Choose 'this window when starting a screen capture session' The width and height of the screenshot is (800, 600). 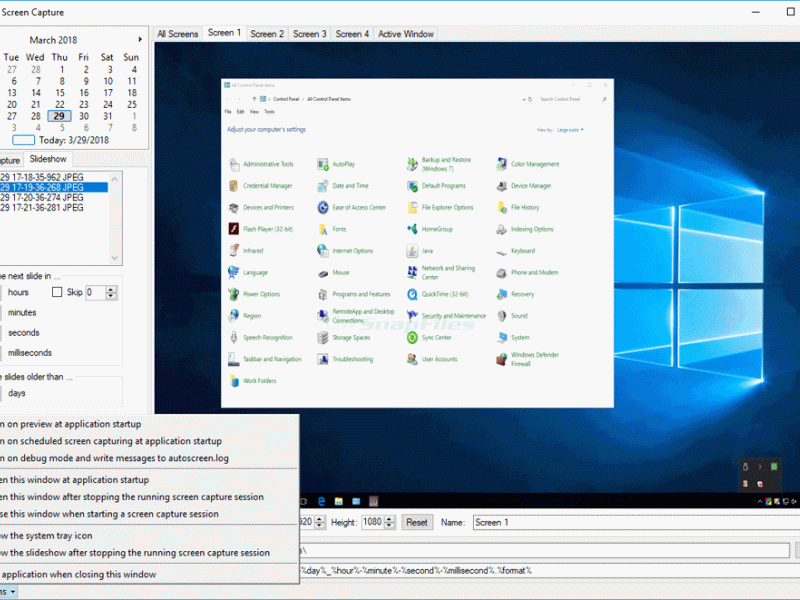point(148,514)
